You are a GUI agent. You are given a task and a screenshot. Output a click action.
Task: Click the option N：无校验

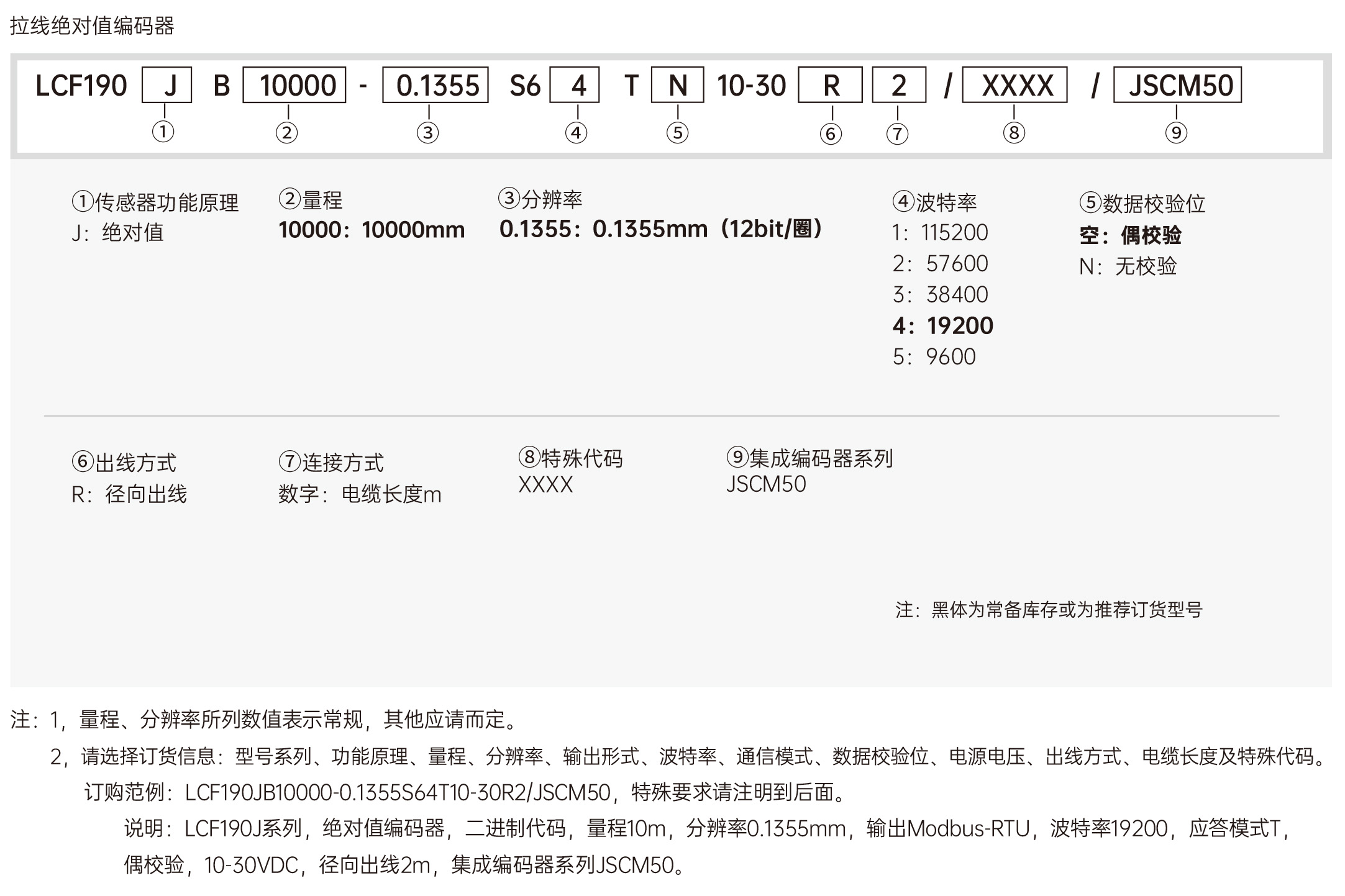1128,266
